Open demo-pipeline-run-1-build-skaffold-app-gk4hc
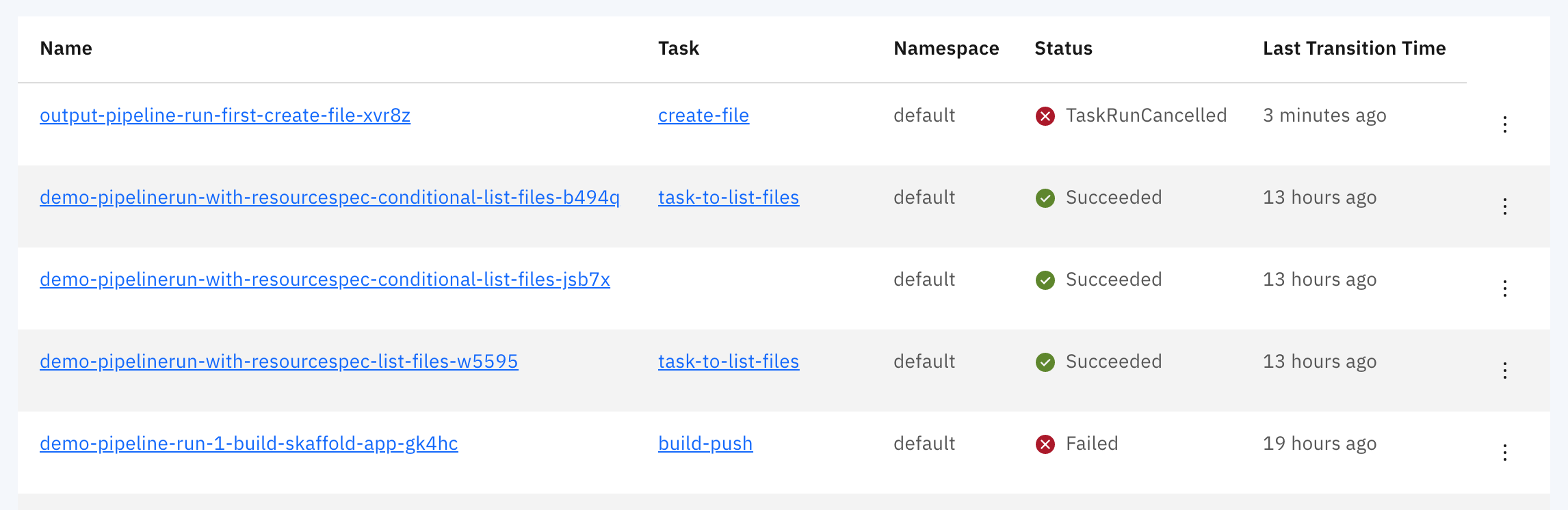 coord(249,444)
